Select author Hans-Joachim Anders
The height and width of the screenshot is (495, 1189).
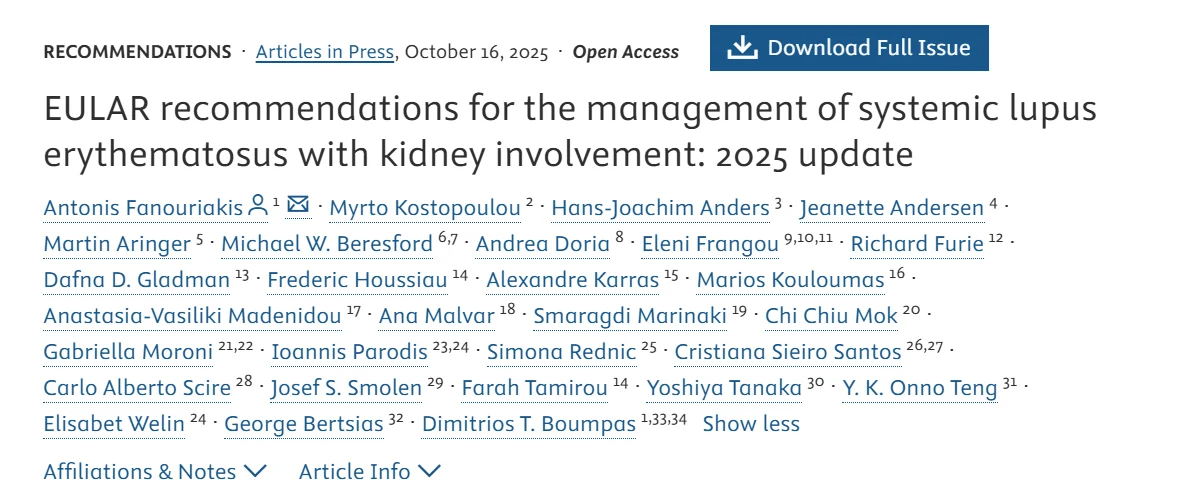[x=660, y=208]
